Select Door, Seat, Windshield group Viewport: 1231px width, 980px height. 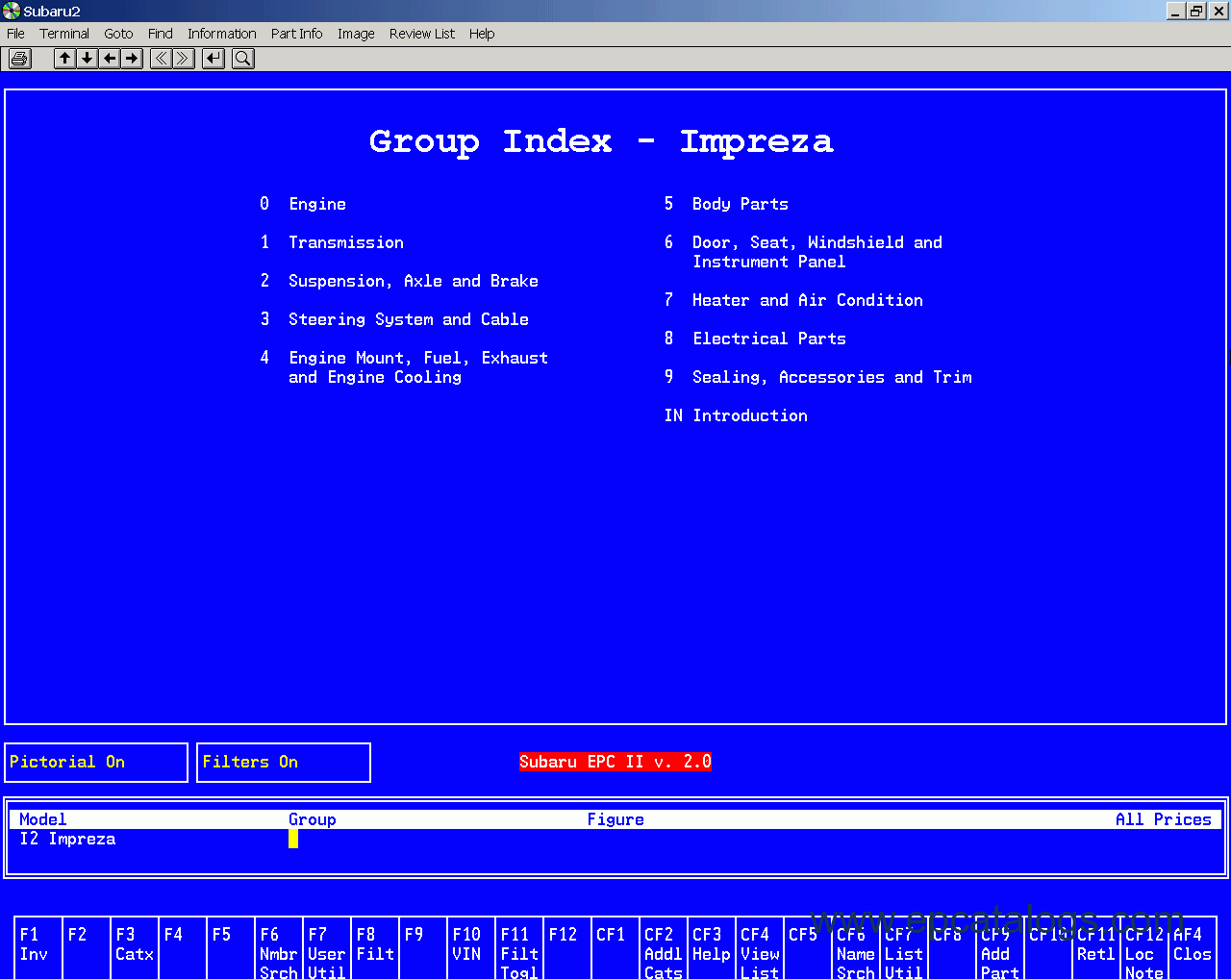coord(803,252)
